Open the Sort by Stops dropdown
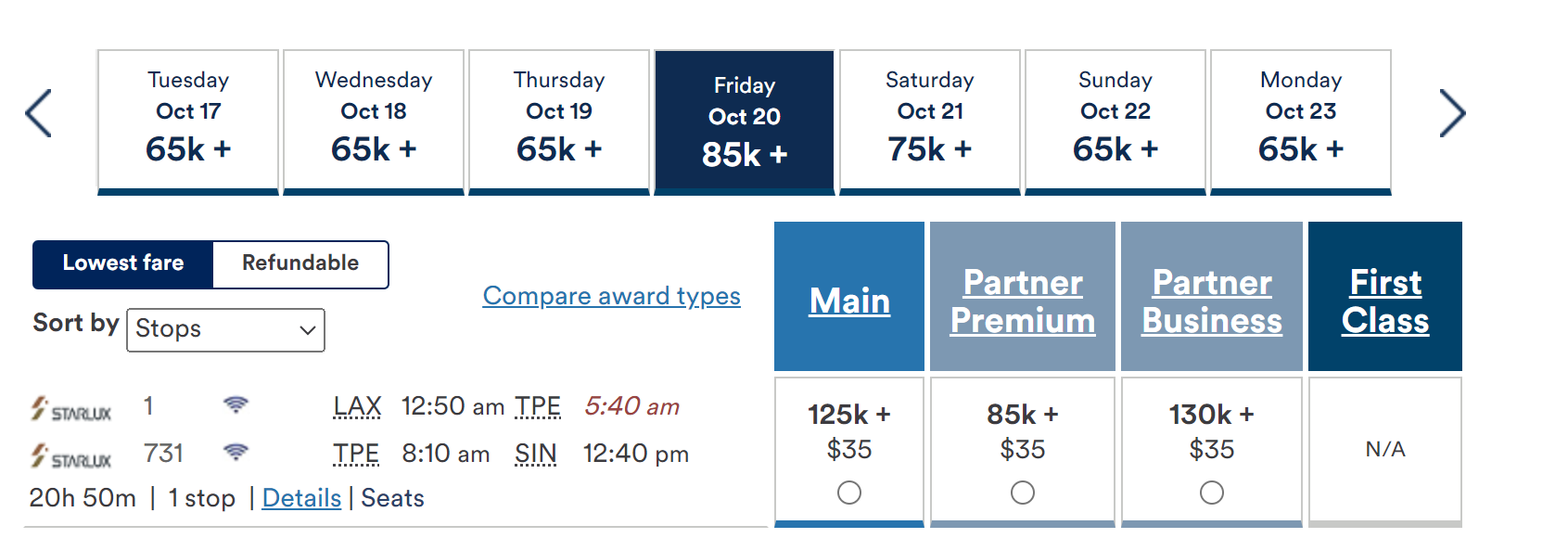 (225, 330)
